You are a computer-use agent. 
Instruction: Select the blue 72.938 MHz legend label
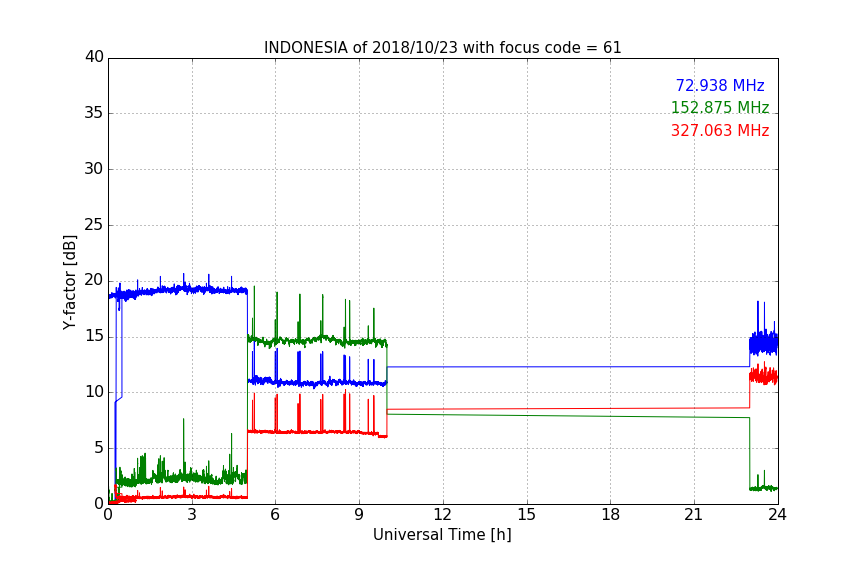pyautogui.click(x=720, y=85)
